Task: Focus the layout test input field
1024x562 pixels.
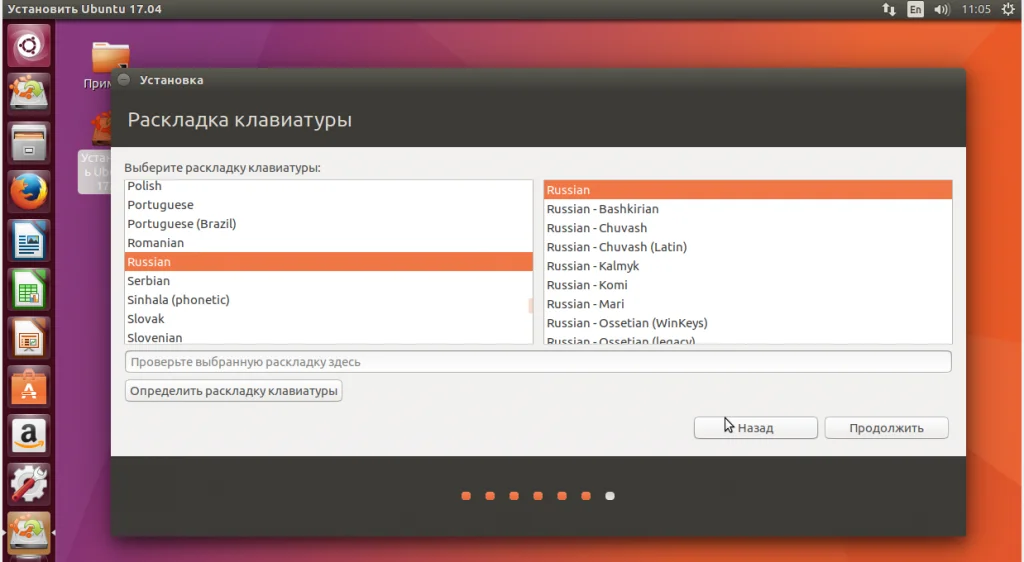Action: point(538,362)
